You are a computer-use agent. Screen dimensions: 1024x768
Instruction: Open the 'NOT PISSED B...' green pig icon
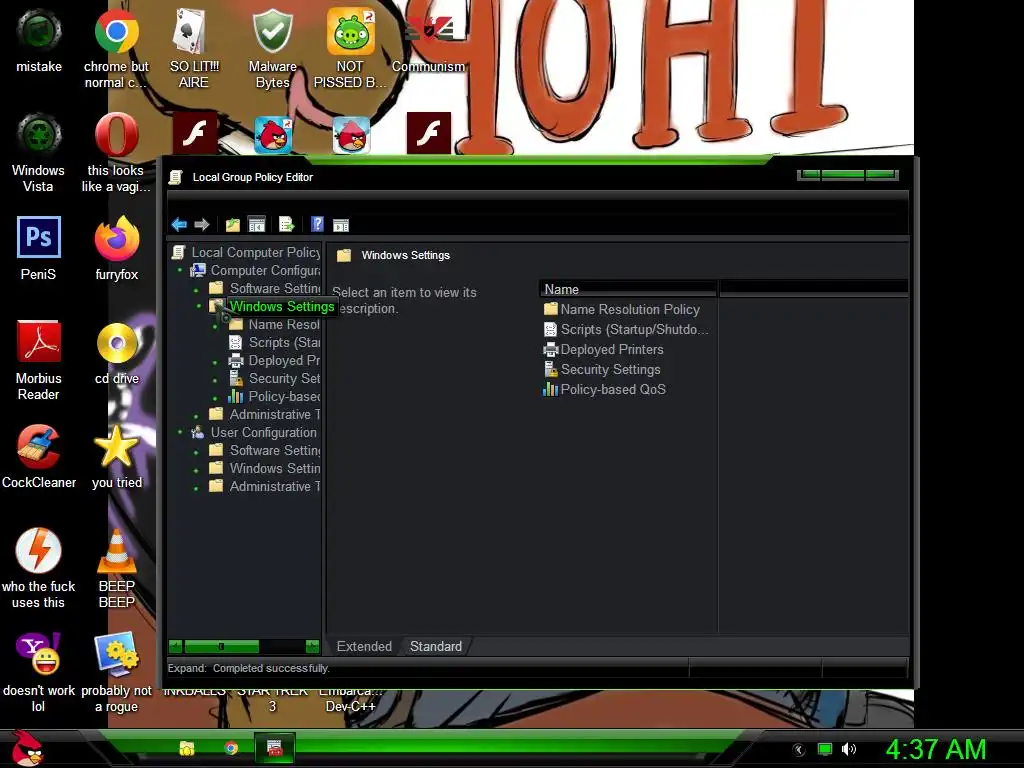(350, 48)
